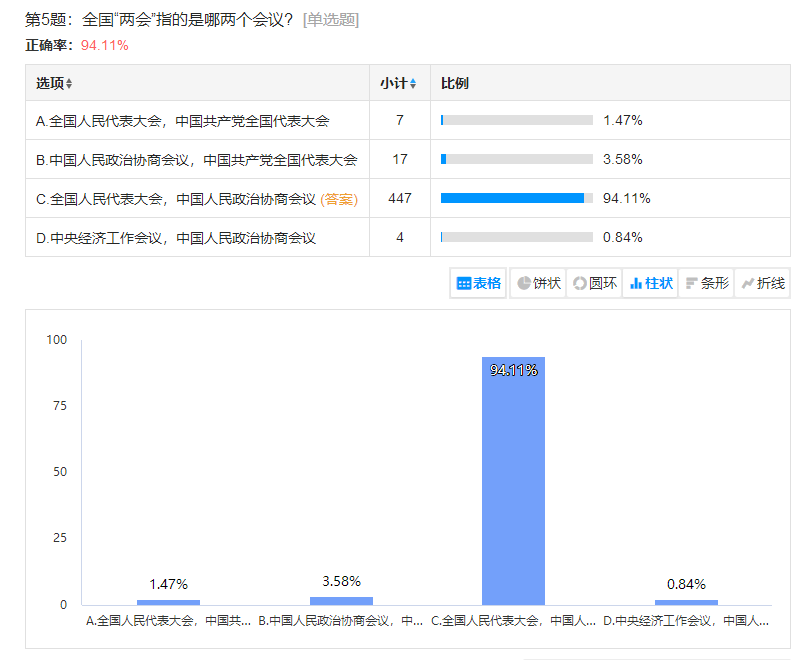
Task: Select the 圆环 donut chart icon
Action: coord(594,283)
